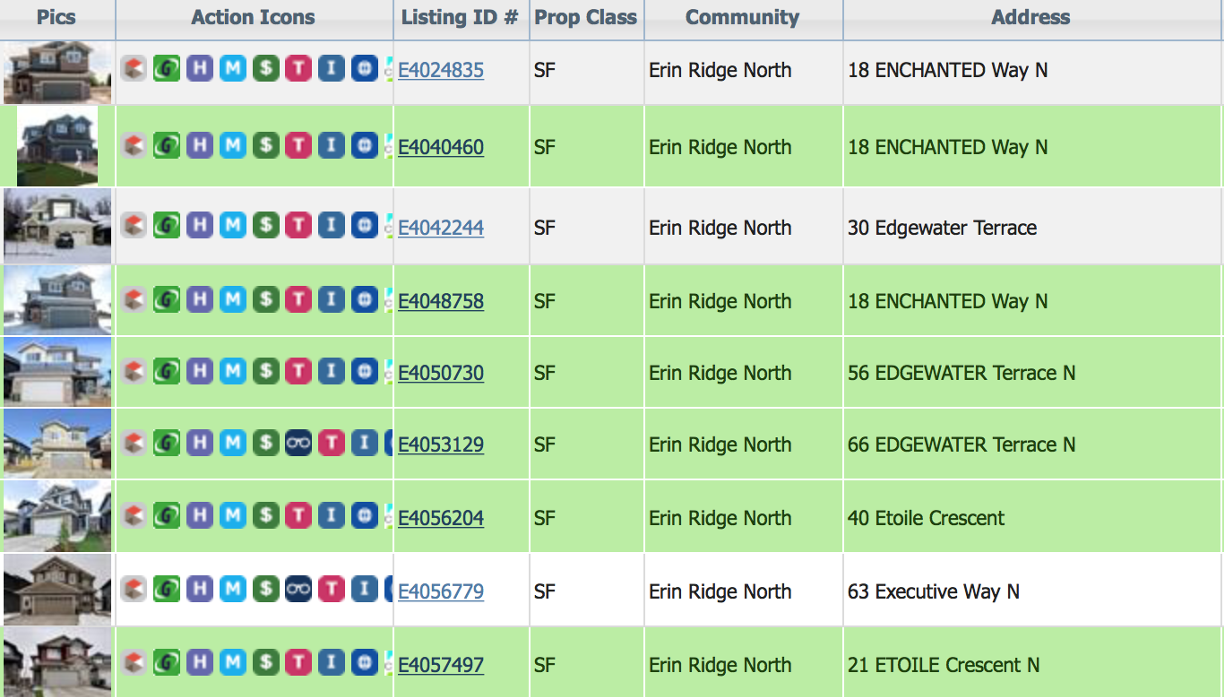Click the red cube icon for listing E4024835
1224x697 pixels.
(x=134, y=69)
